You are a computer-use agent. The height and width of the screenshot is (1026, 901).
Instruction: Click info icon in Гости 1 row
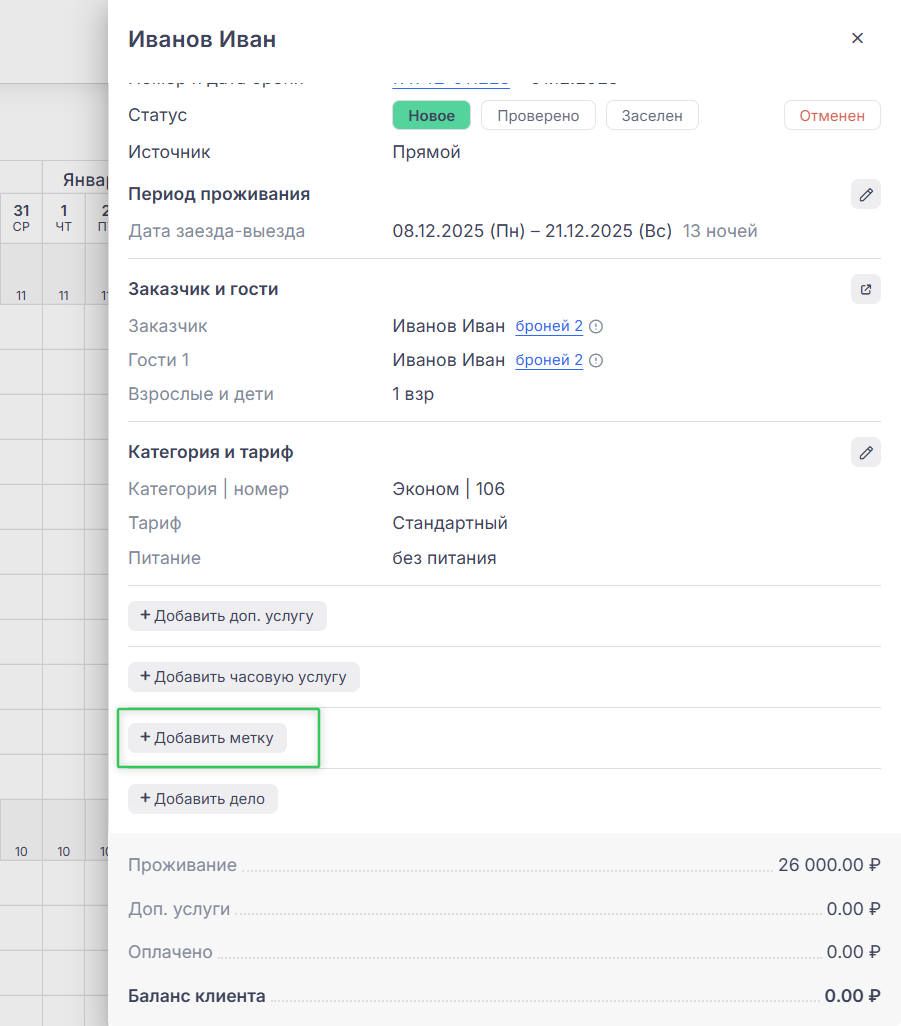pos(597,361)
